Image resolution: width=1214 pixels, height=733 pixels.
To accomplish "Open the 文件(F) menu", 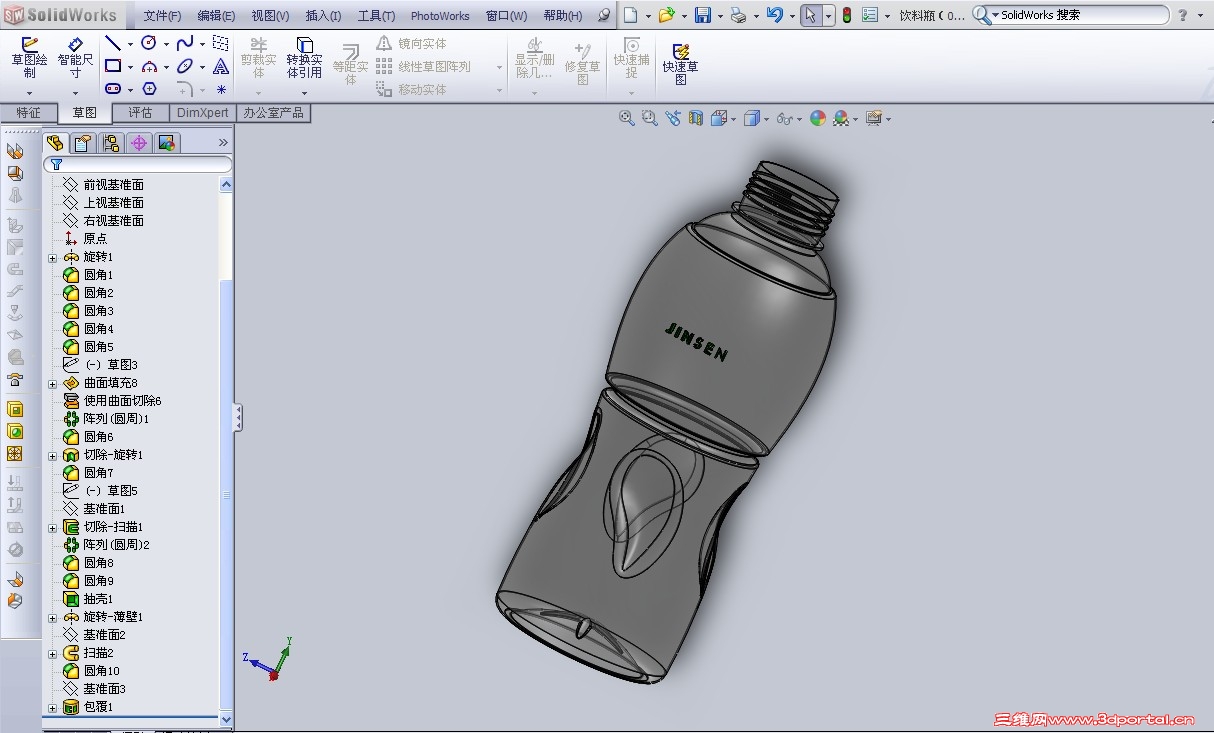I will 162,16.
